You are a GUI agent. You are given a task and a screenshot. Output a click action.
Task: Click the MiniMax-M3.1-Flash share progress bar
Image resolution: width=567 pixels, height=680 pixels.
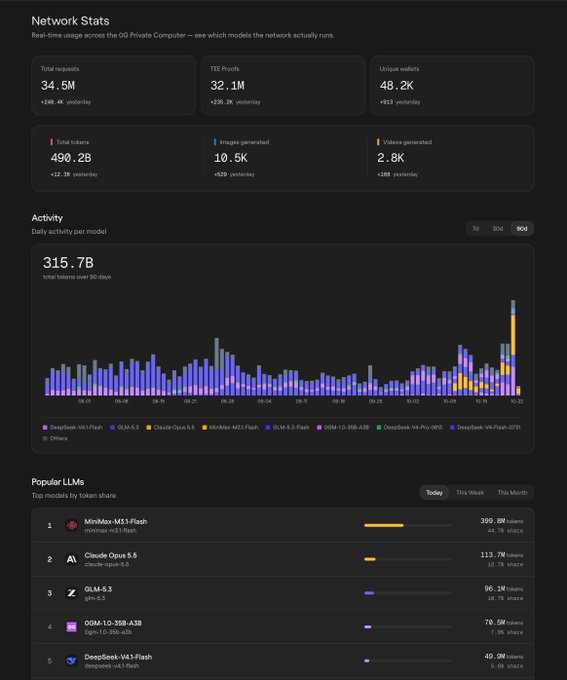pos(408,526)
